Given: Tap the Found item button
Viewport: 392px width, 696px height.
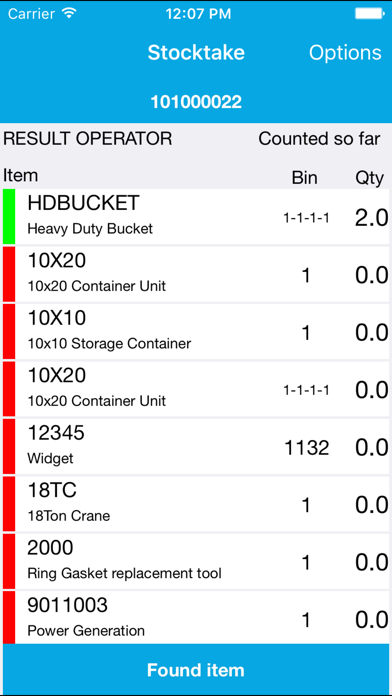Looking at the screenshot, I should [x=196, y=670].
